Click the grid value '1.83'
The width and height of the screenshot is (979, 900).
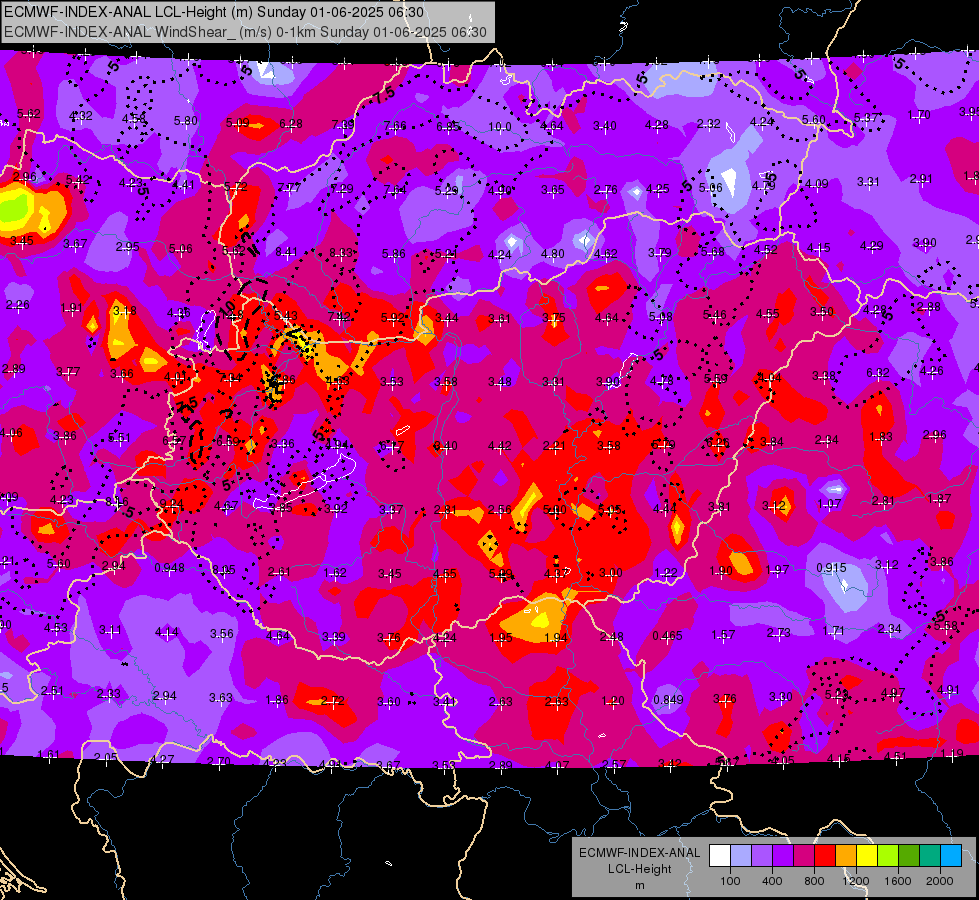point(881,437)
